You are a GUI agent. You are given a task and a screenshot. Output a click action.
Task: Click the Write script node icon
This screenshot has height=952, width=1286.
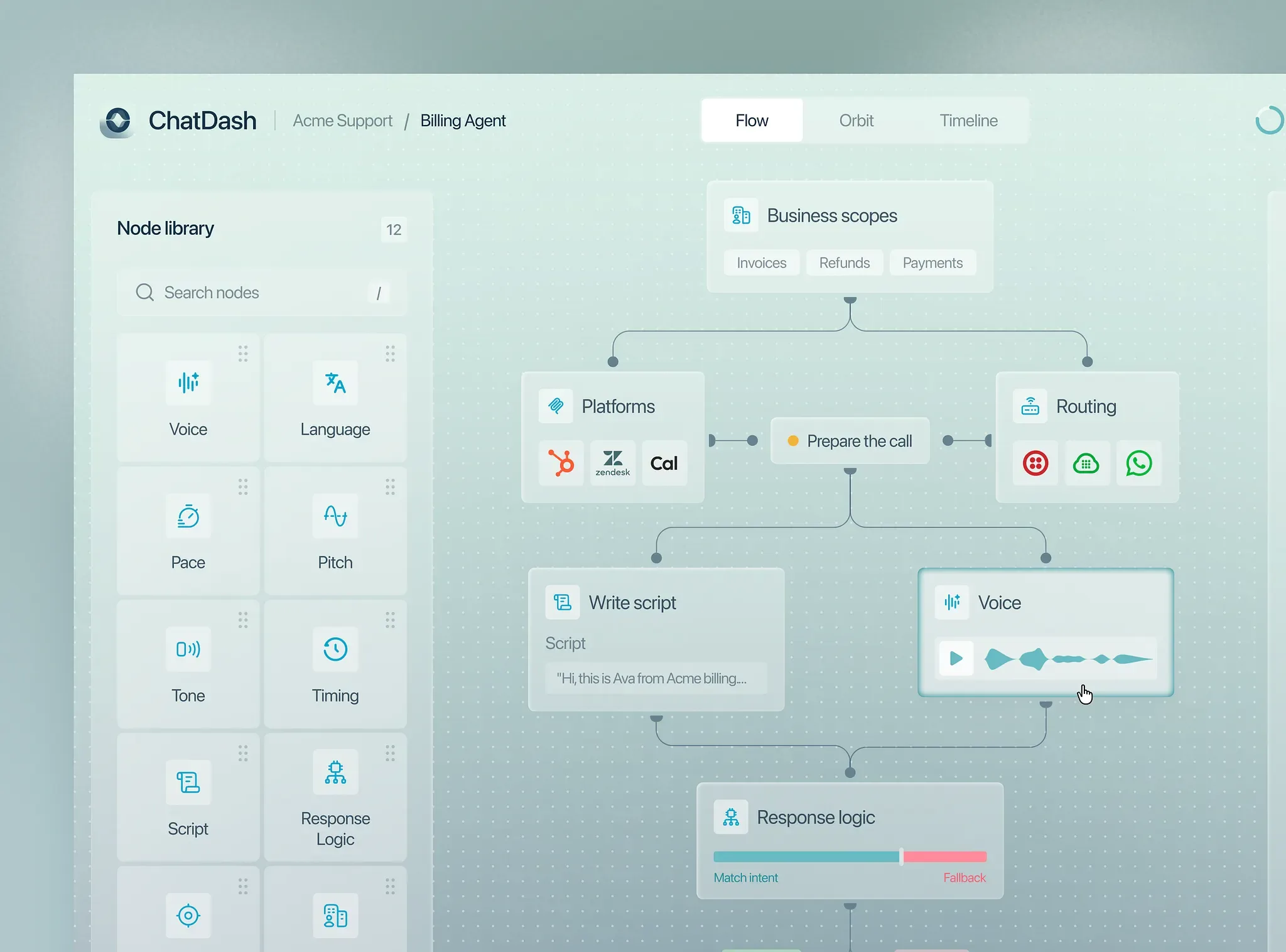pos(563,602)
